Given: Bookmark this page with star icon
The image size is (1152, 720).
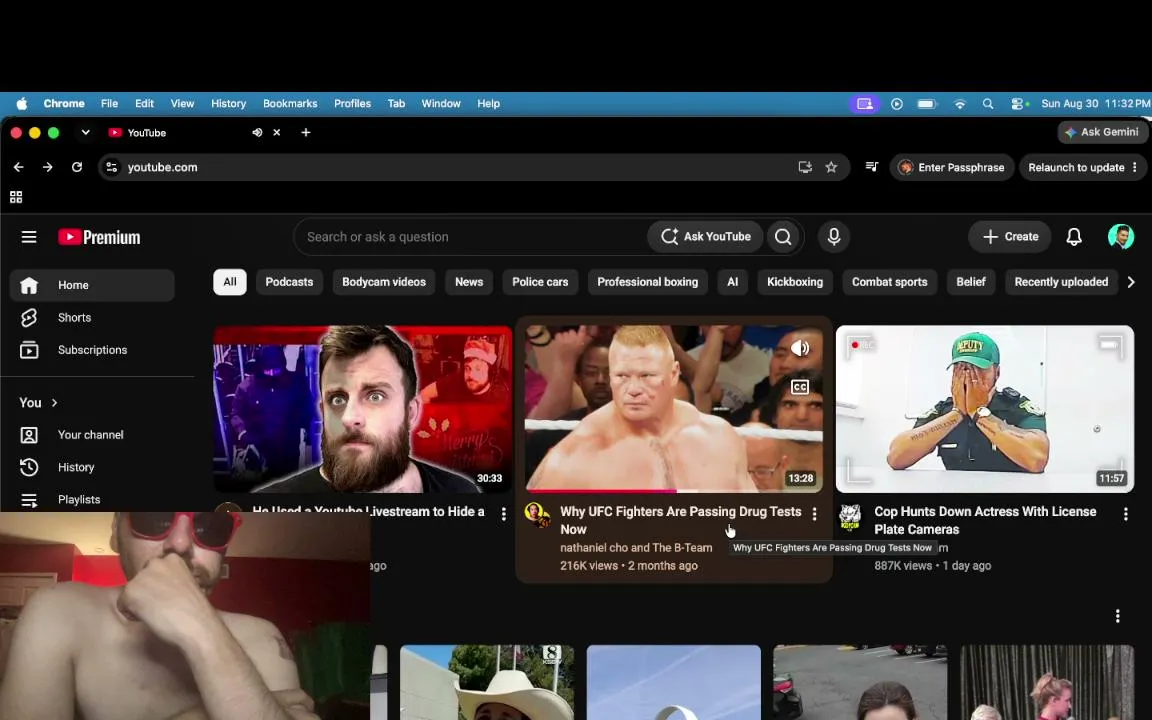Looking at the screenshot, I should click(831, 168).
